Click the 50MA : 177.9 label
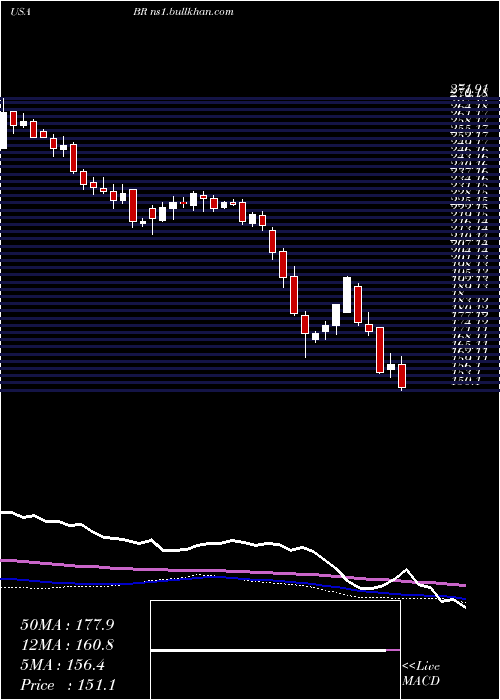Viewport: 500px width, 700px height. coord(67,625)
